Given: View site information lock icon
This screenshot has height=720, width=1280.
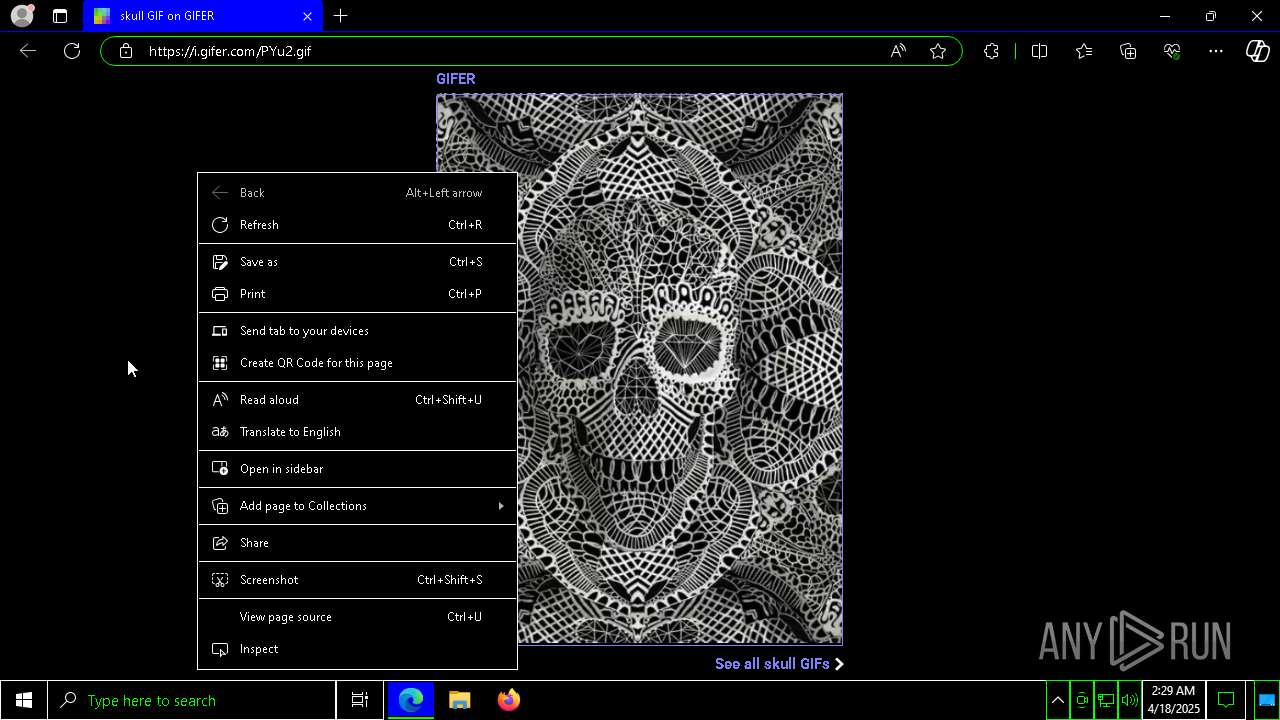Looking at the screenshot, I should point(125,51).
